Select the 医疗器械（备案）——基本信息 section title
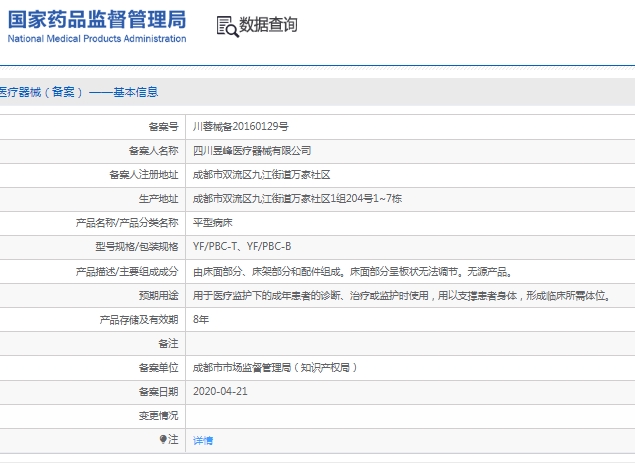Screen dimensions: 635x475 (x=79, y=92)
